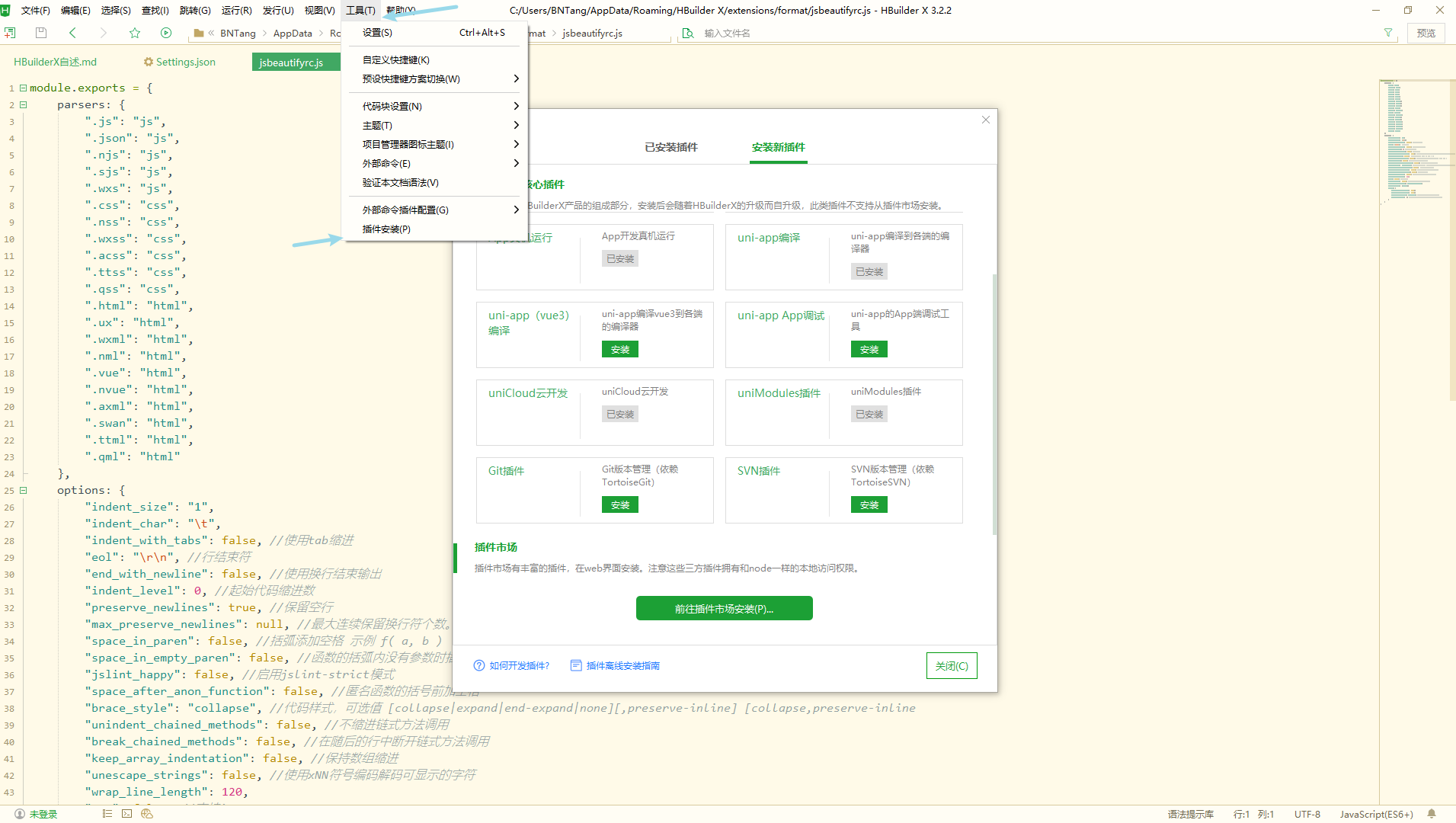Click the 预览 button
The width and height of the screenshot is (1456, 823).
1426,33
